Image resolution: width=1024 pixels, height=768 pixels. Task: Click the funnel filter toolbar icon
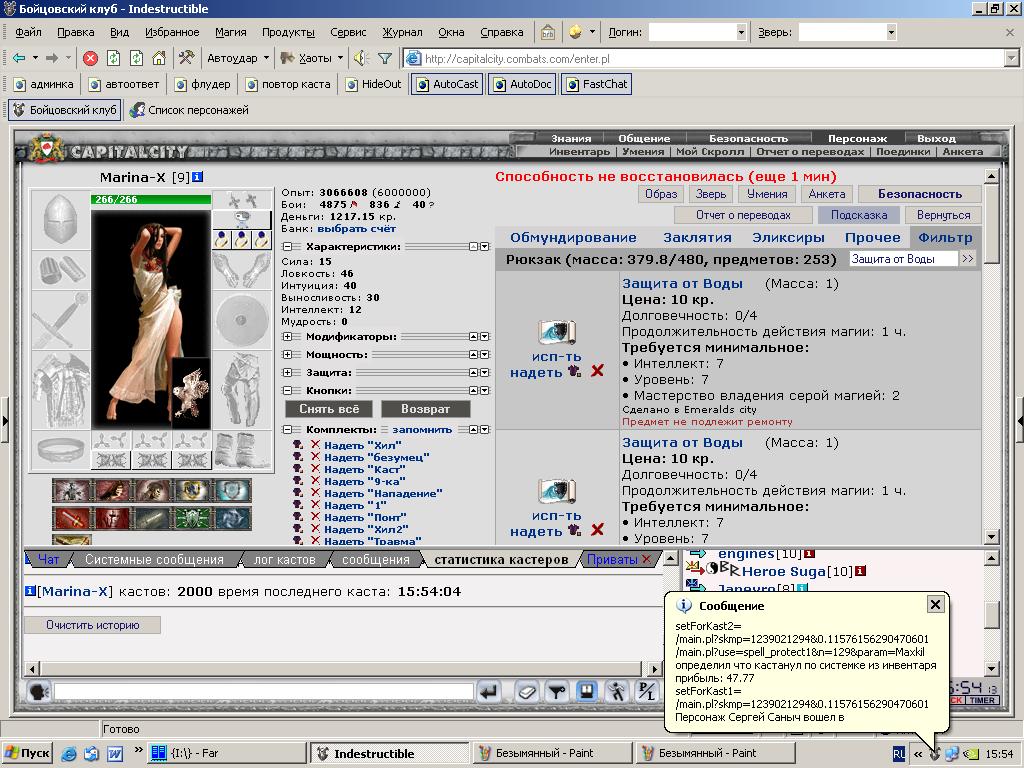(385, 58)
